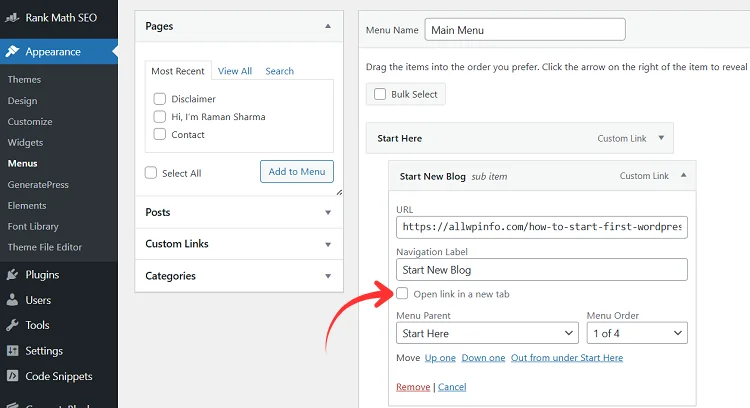Tick the Contact page checkbox
750x408 pixels.
159,134
